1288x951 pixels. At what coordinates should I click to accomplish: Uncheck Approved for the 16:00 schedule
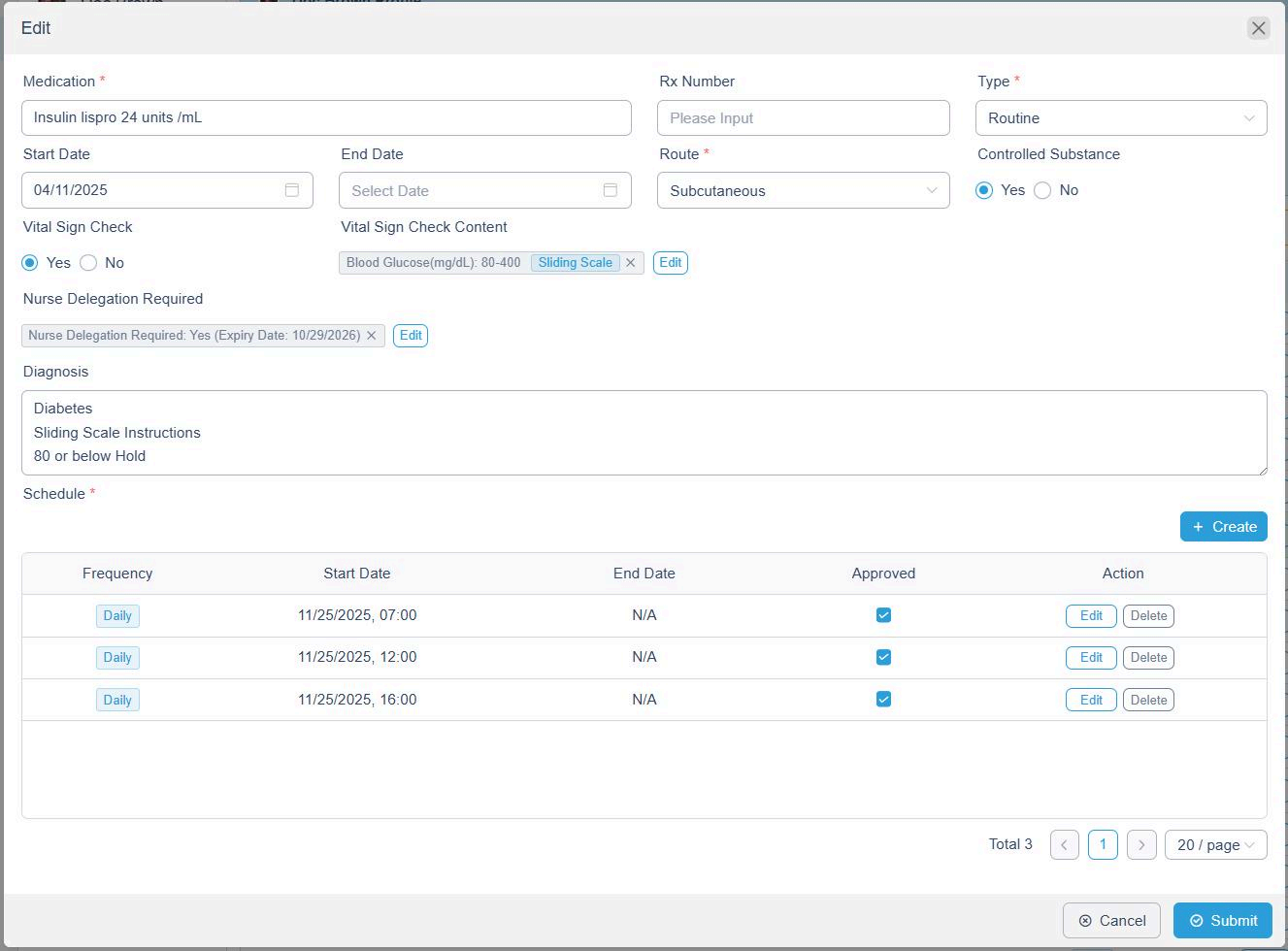coord(883,700)
